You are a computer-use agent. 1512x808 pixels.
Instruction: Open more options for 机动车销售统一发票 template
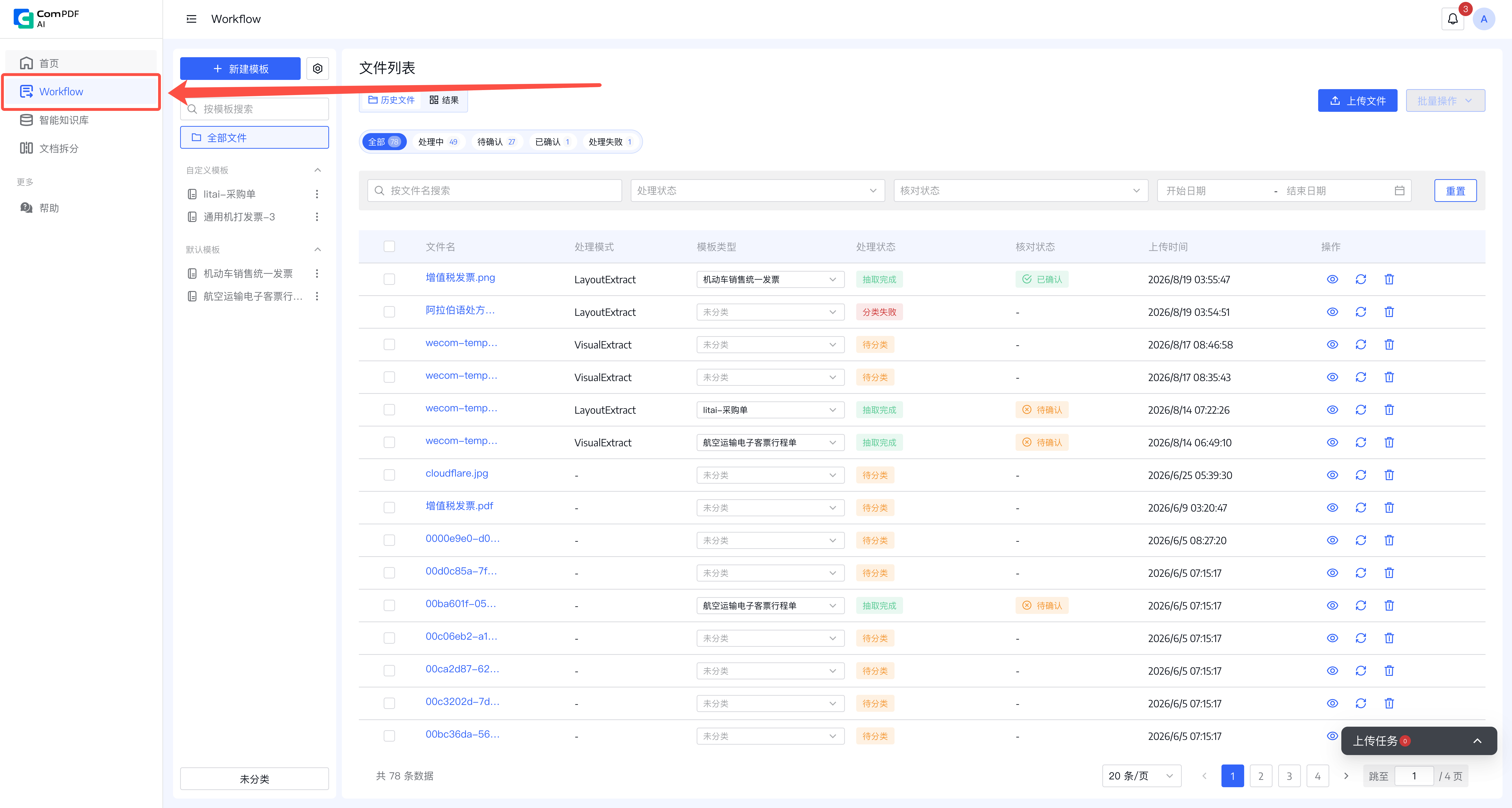coord(317,274)
